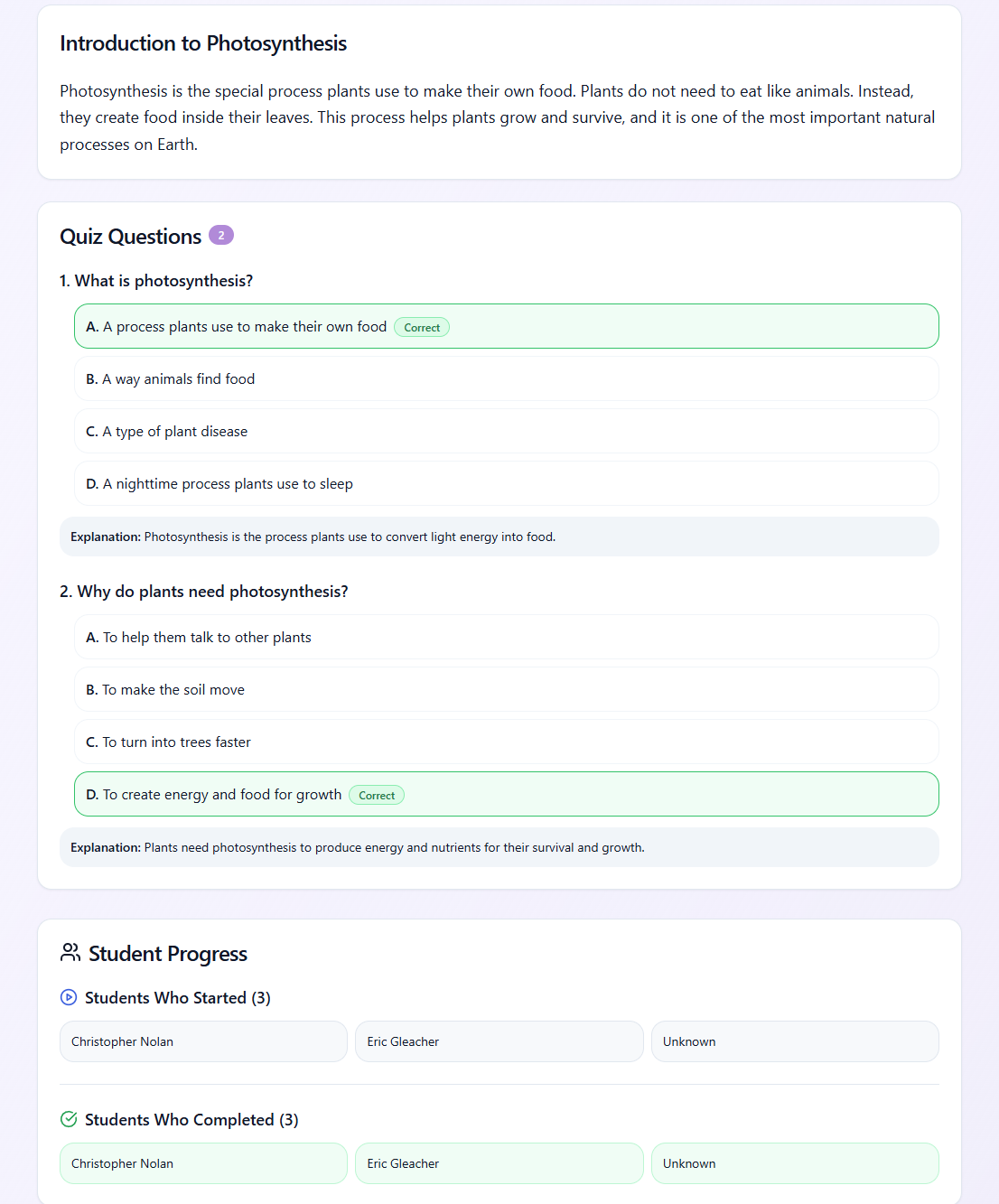
Task: Click Unknown student in Students Who Started
Action: 795,1041
